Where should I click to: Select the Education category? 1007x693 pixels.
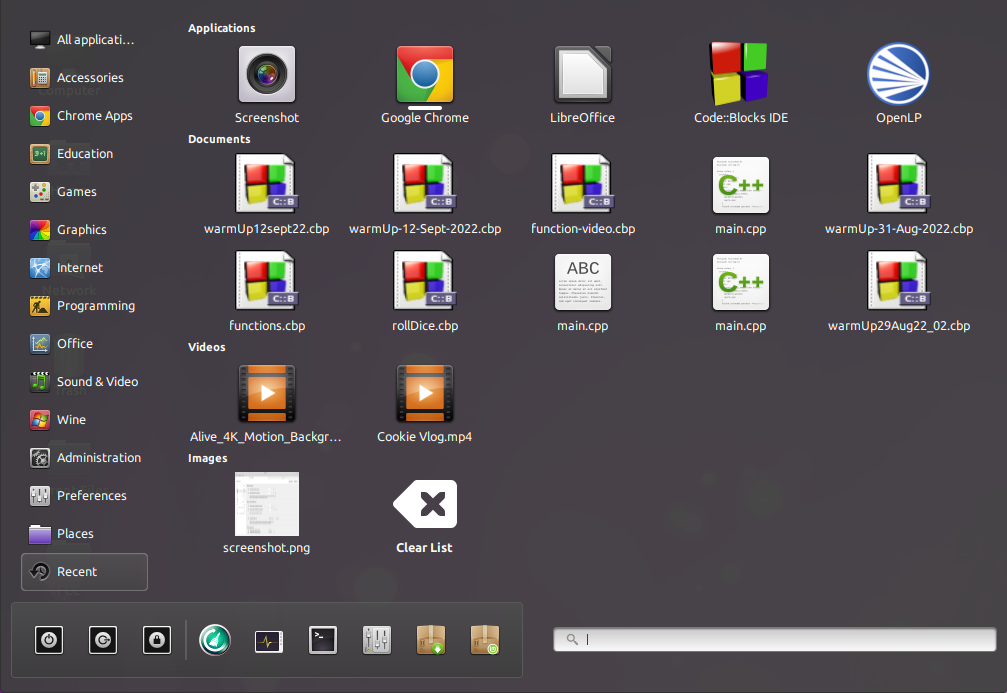click(x=84, y=154)
